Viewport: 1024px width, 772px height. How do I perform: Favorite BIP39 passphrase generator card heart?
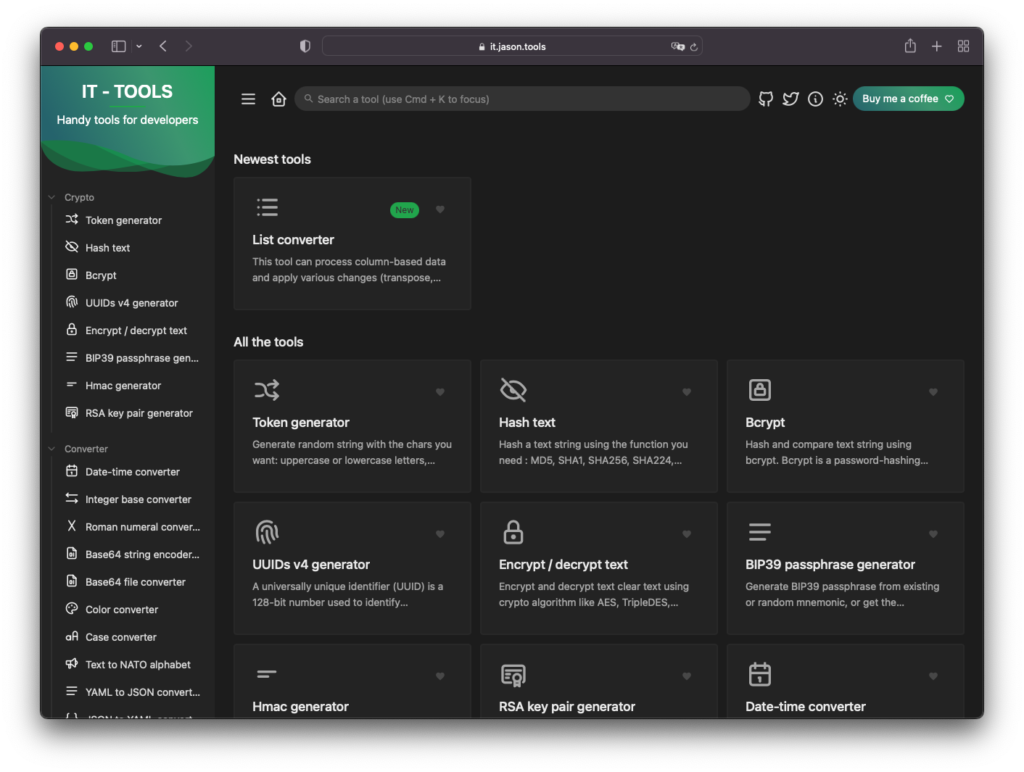click(933, 534)
